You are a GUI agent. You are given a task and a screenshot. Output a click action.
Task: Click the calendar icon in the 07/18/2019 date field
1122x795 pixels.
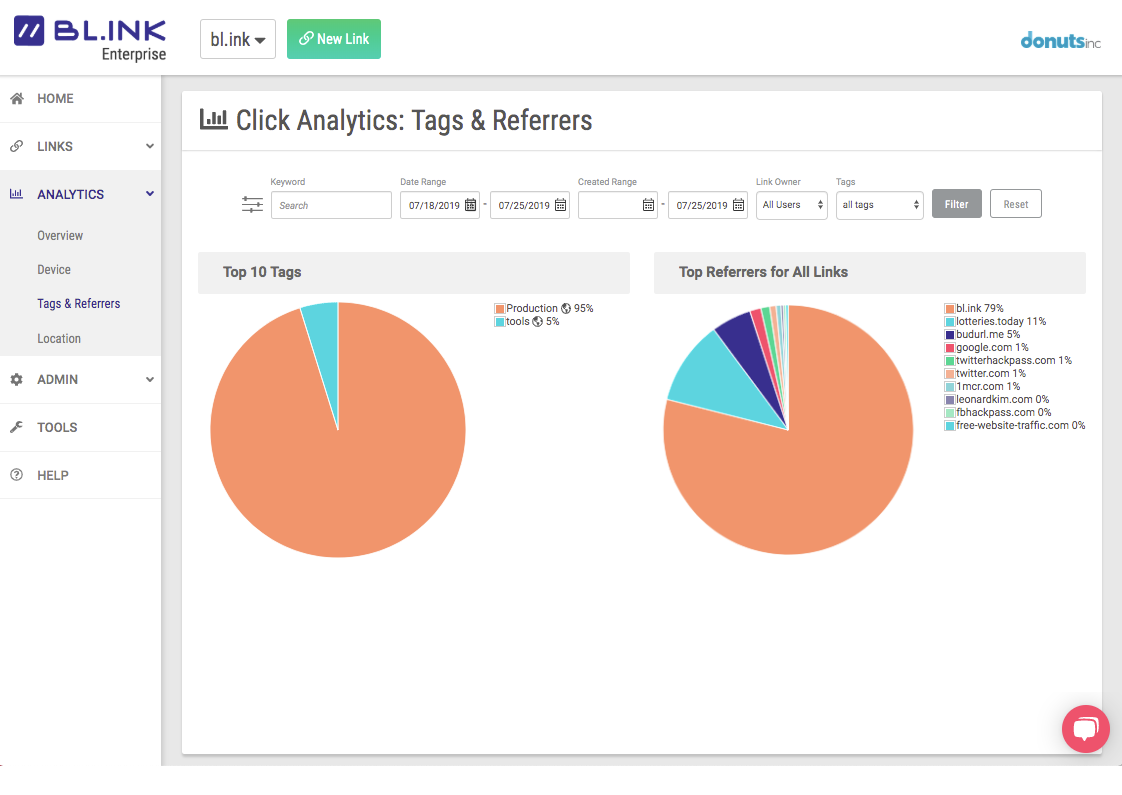[470, 205]
